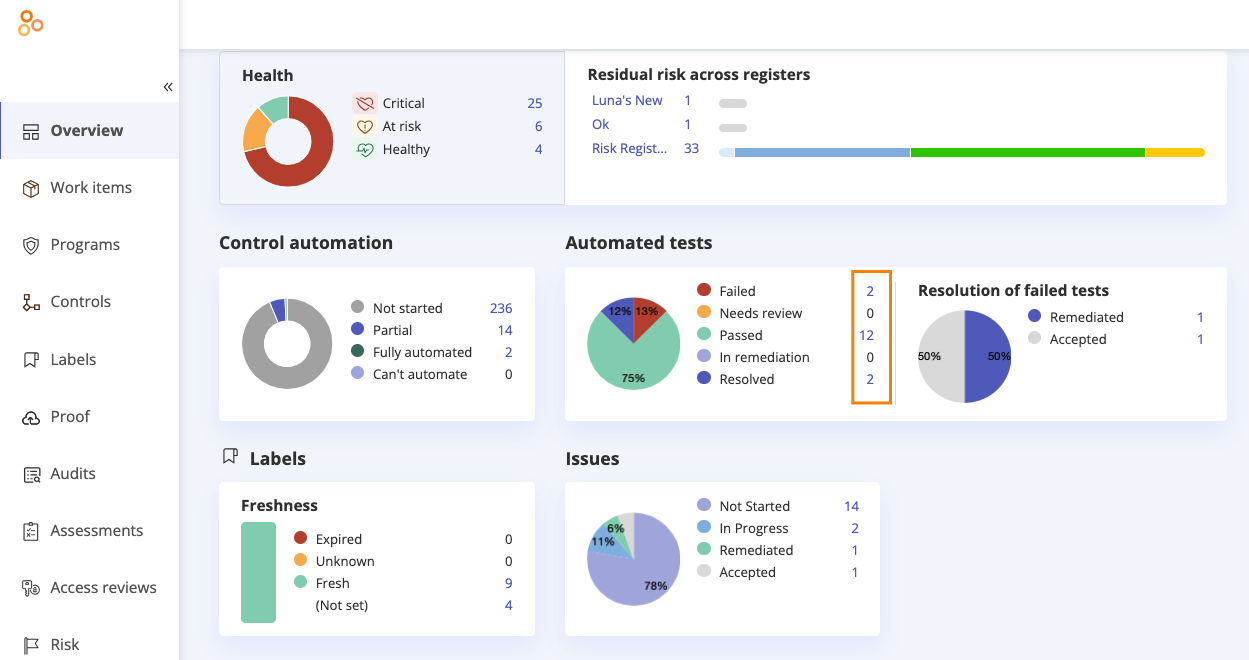Screen dimensions: 1249x660
Task: Click the "Unknown" freshness label
Action: (x=345, y=561)
